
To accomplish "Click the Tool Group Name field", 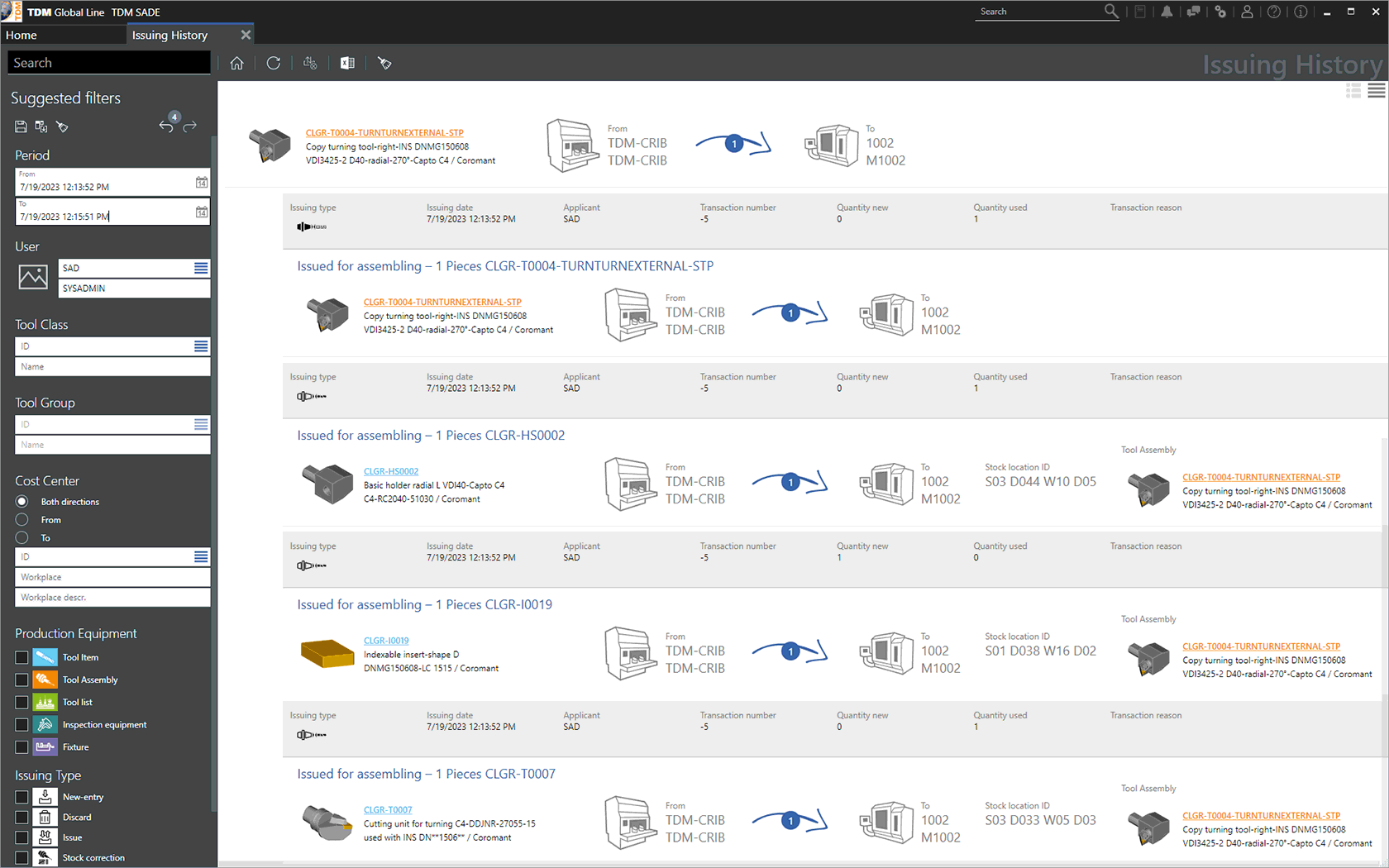I will pos(112,445).
